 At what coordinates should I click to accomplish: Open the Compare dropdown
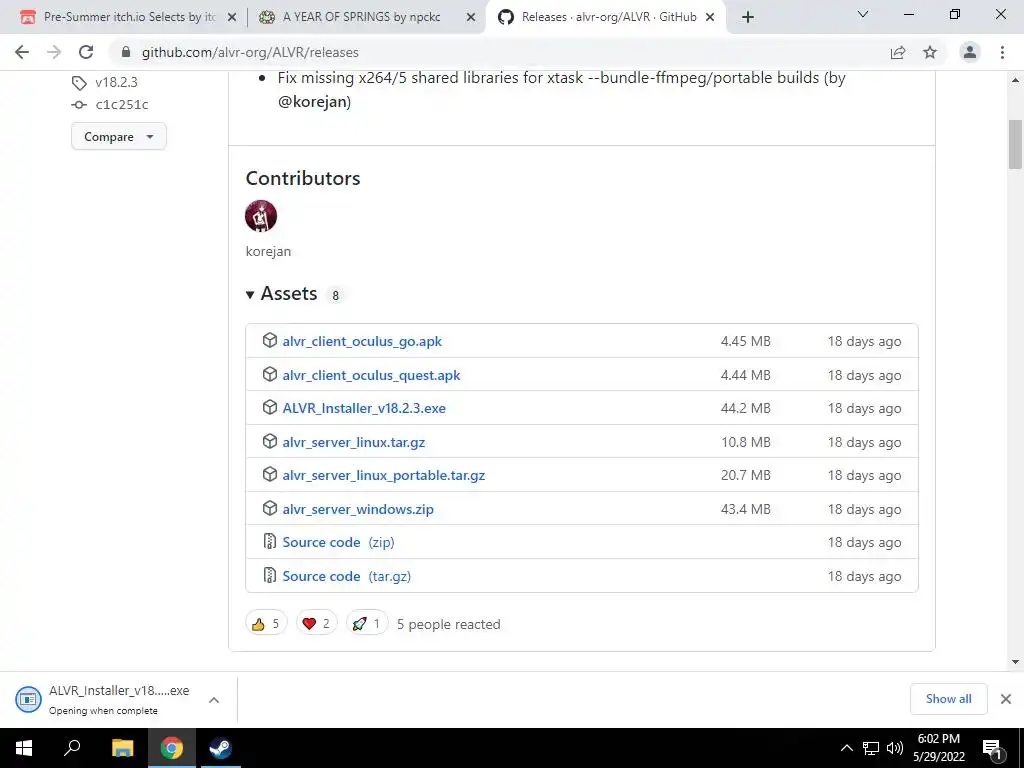[119, 136]
